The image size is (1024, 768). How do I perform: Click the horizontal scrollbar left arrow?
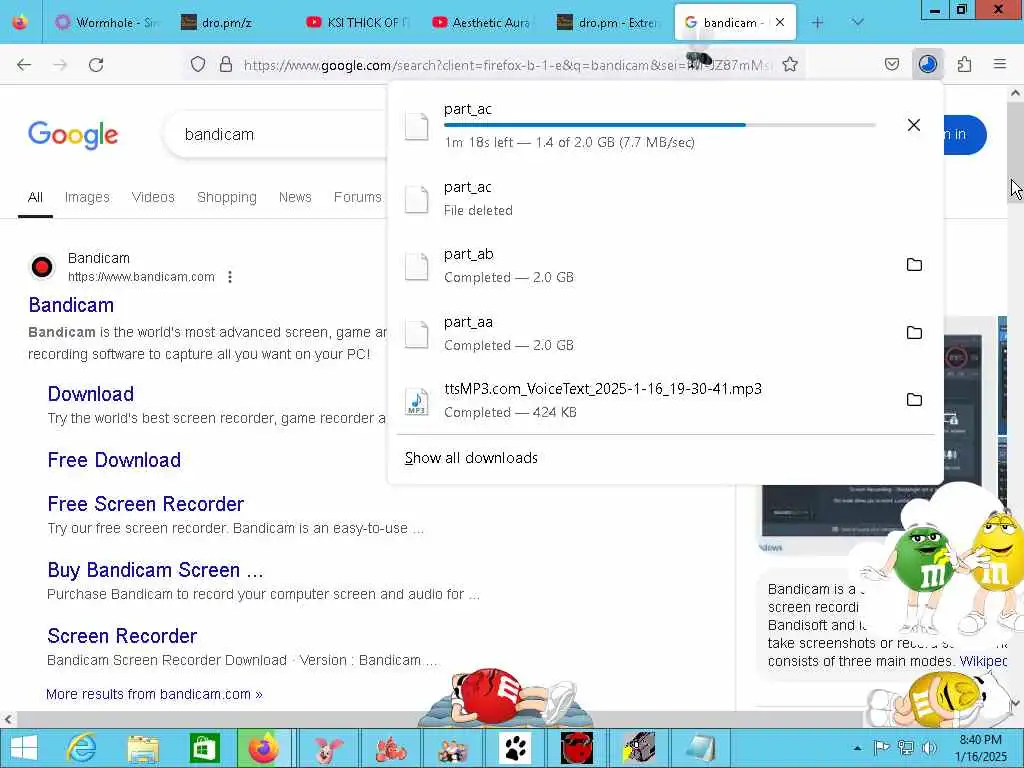click(8, 720)
